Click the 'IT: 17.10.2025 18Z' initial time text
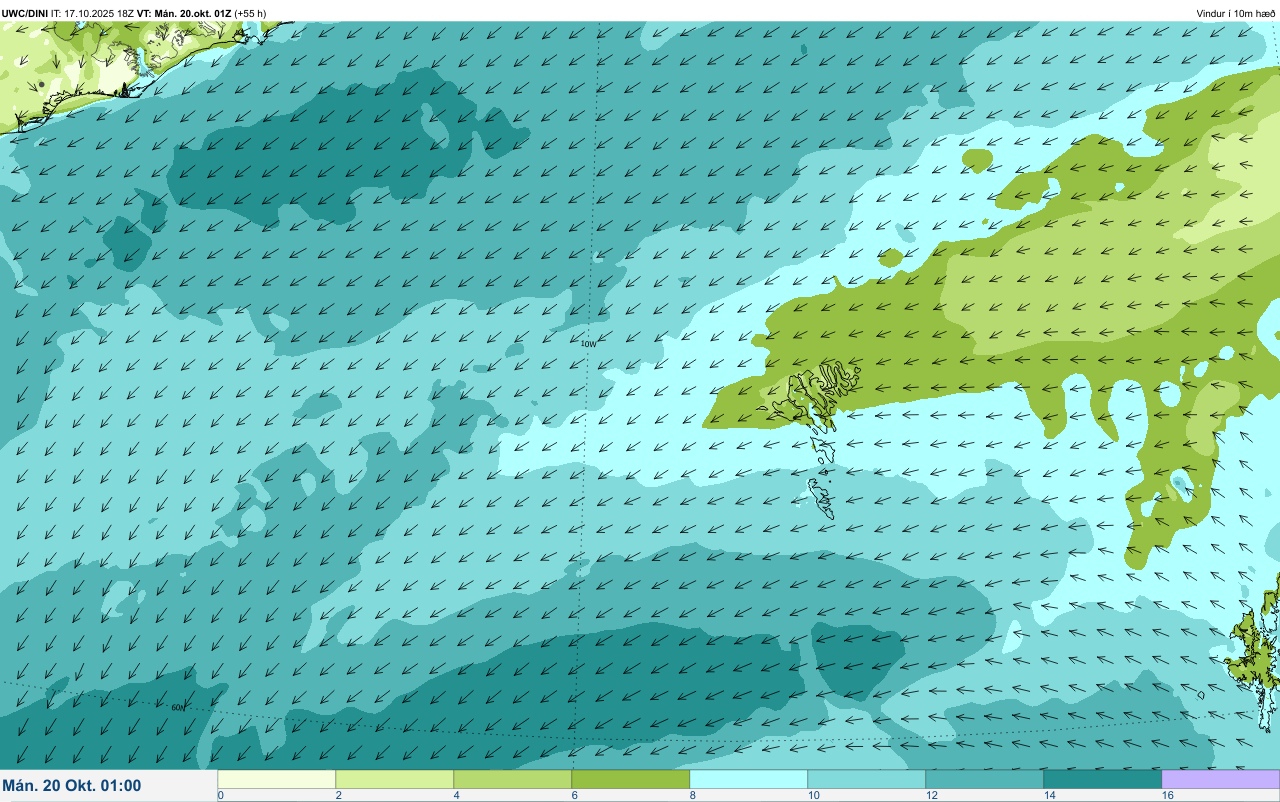This screenshot has width=1280, height=802. click(93, 14)
